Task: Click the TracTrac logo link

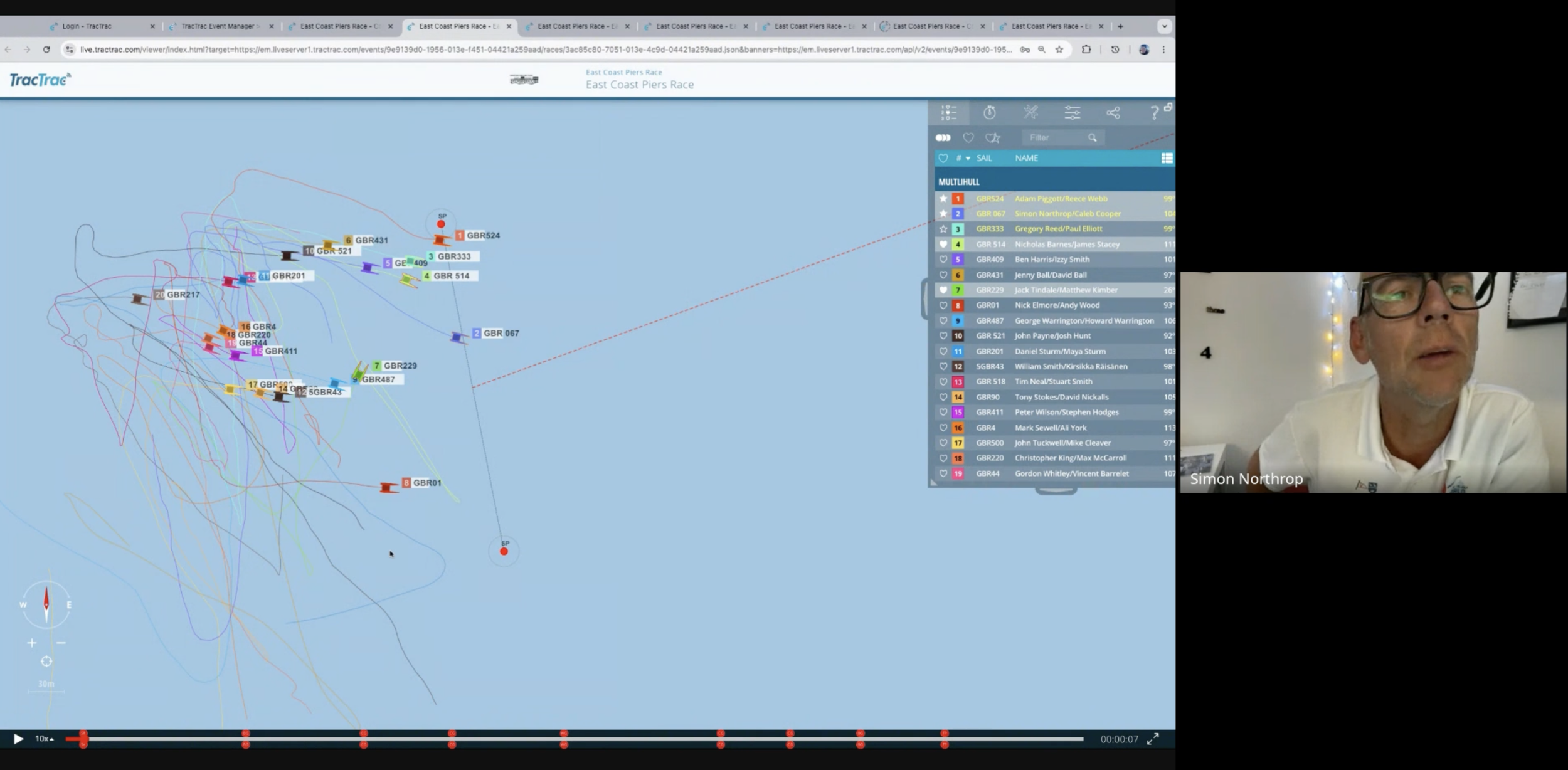Action: (x=40, y=80)
